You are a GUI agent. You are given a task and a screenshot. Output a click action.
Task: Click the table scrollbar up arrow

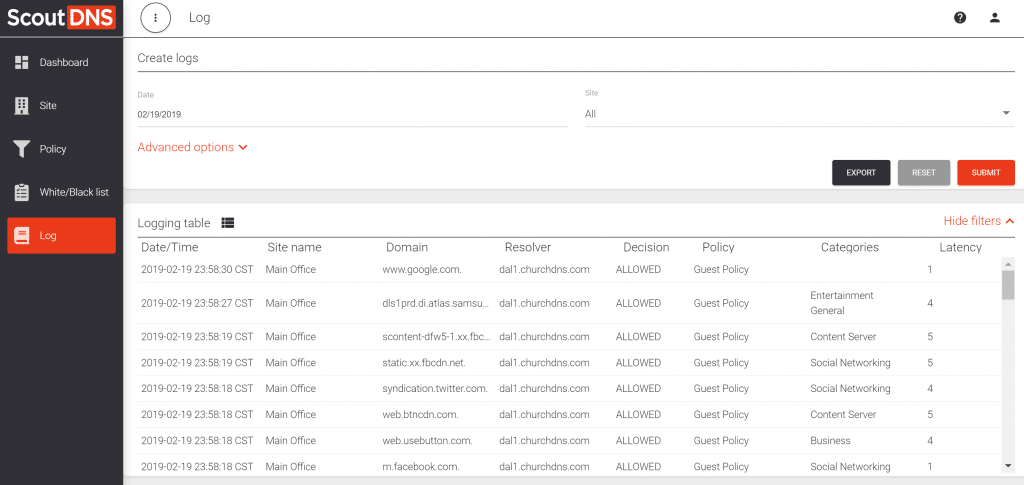tap(1008, 264)
